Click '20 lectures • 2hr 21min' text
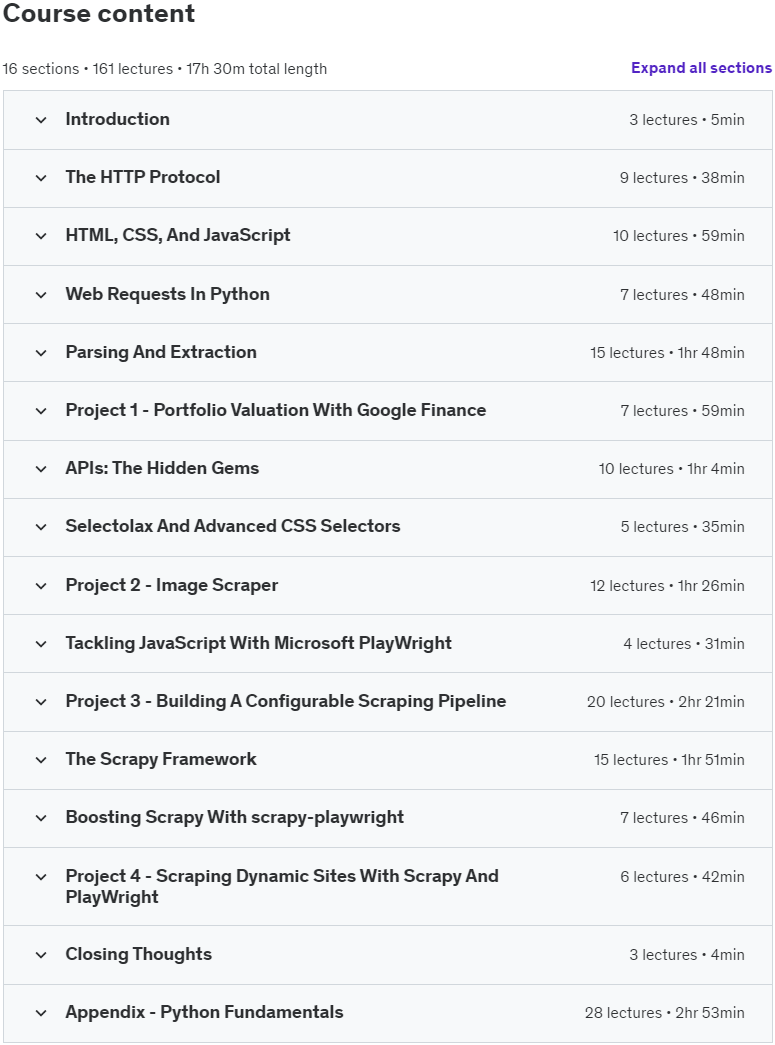This screenshot has width=775, height=1045. coord(666,702)
